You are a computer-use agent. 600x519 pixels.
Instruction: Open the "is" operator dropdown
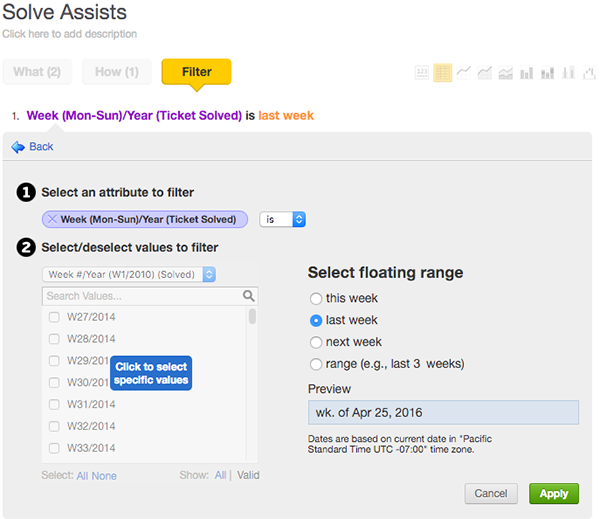[282, 219]
